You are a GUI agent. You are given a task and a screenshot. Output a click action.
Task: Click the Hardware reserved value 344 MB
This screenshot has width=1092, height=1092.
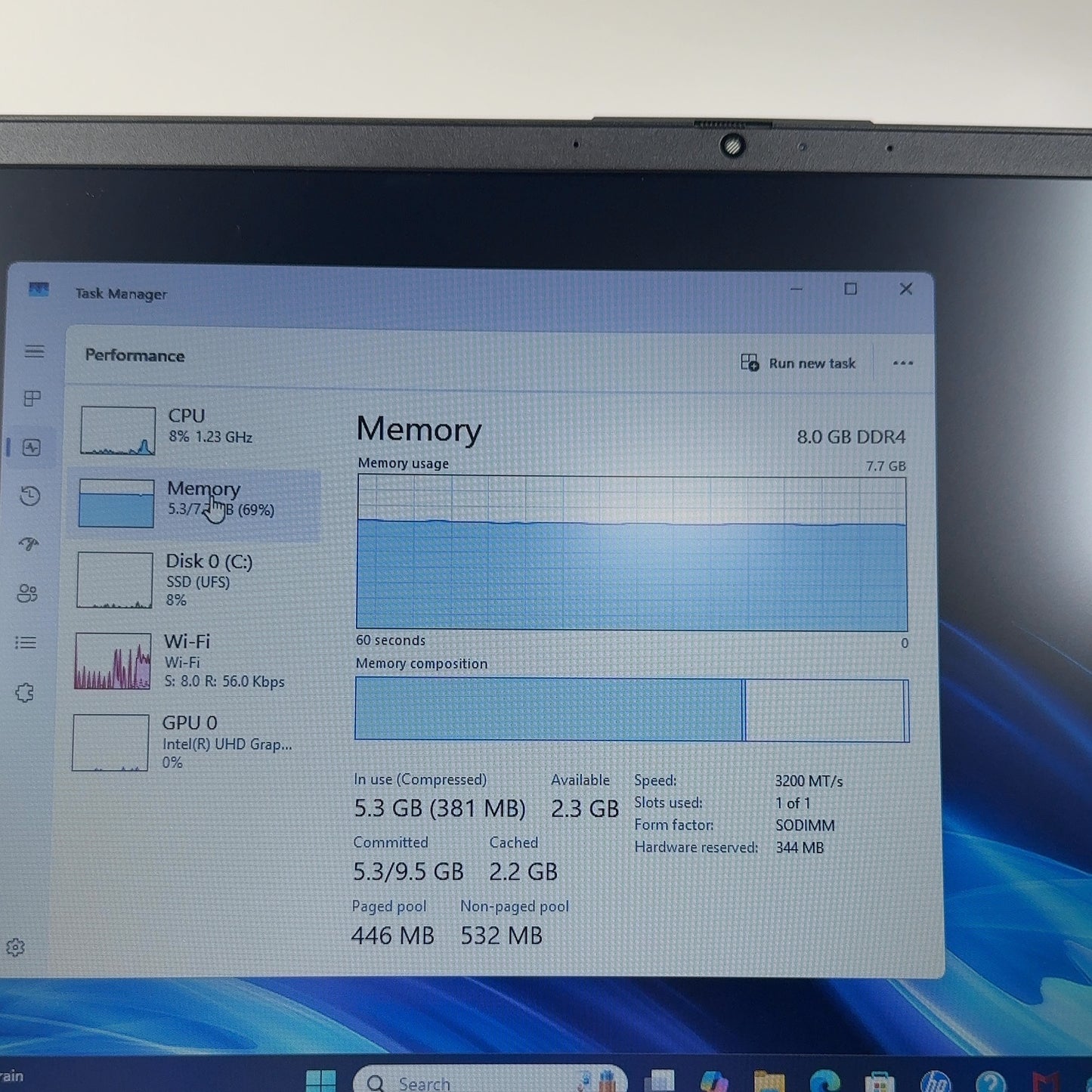800,848
